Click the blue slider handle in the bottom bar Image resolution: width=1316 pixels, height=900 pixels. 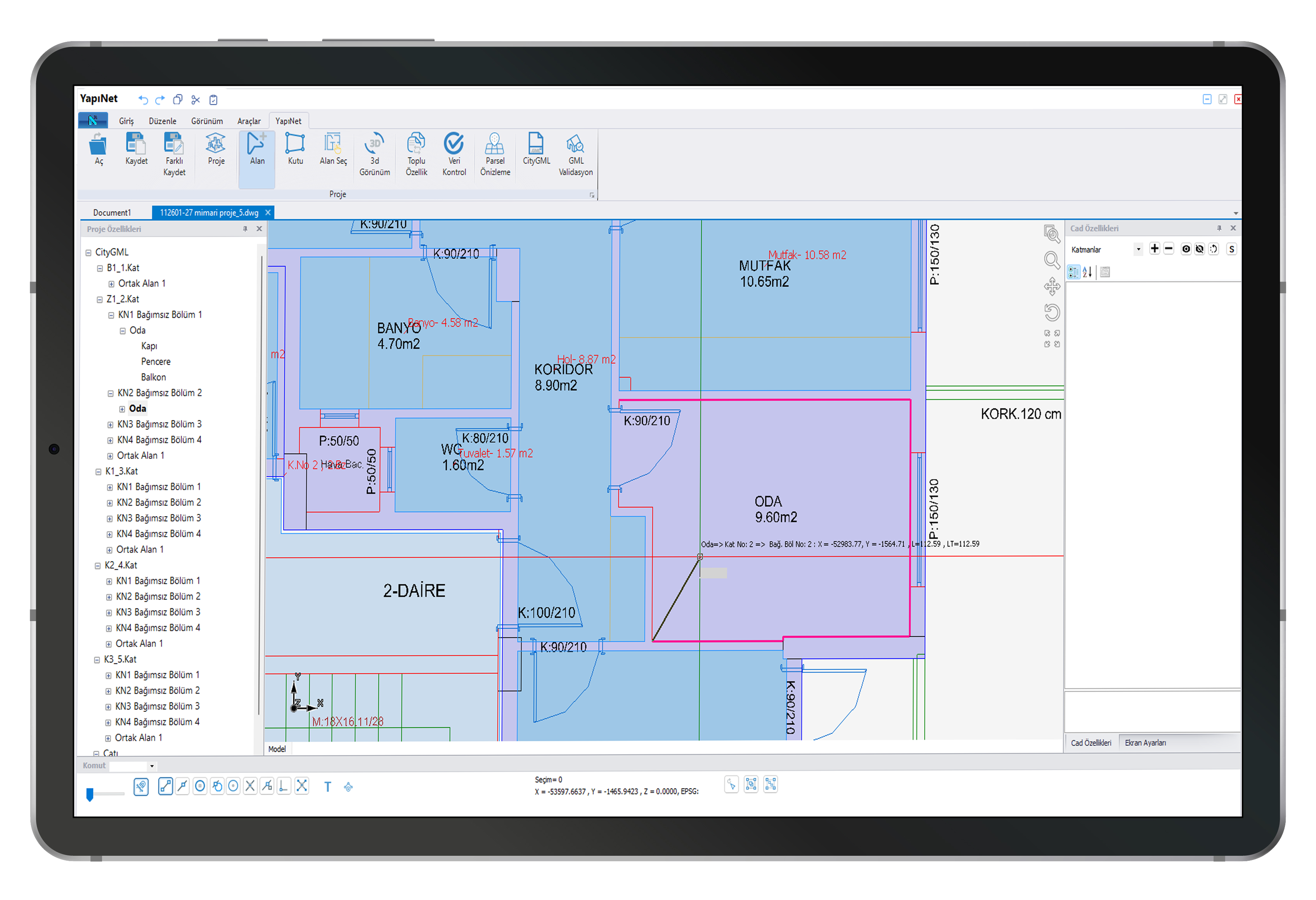(x=90, y=795)
